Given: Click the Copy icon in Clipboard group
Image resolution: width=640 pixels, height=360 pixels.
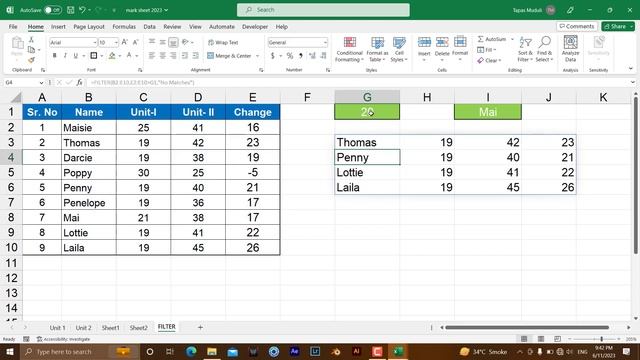Looking at the screenshot, I should click(31, 50).
